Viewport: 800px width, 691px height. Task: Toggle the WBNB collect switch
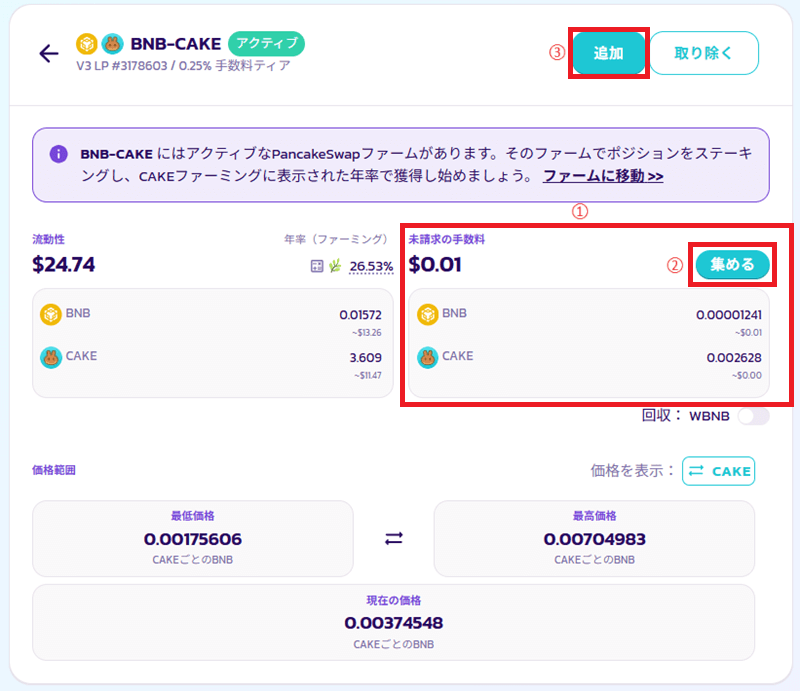coord(754,416)
